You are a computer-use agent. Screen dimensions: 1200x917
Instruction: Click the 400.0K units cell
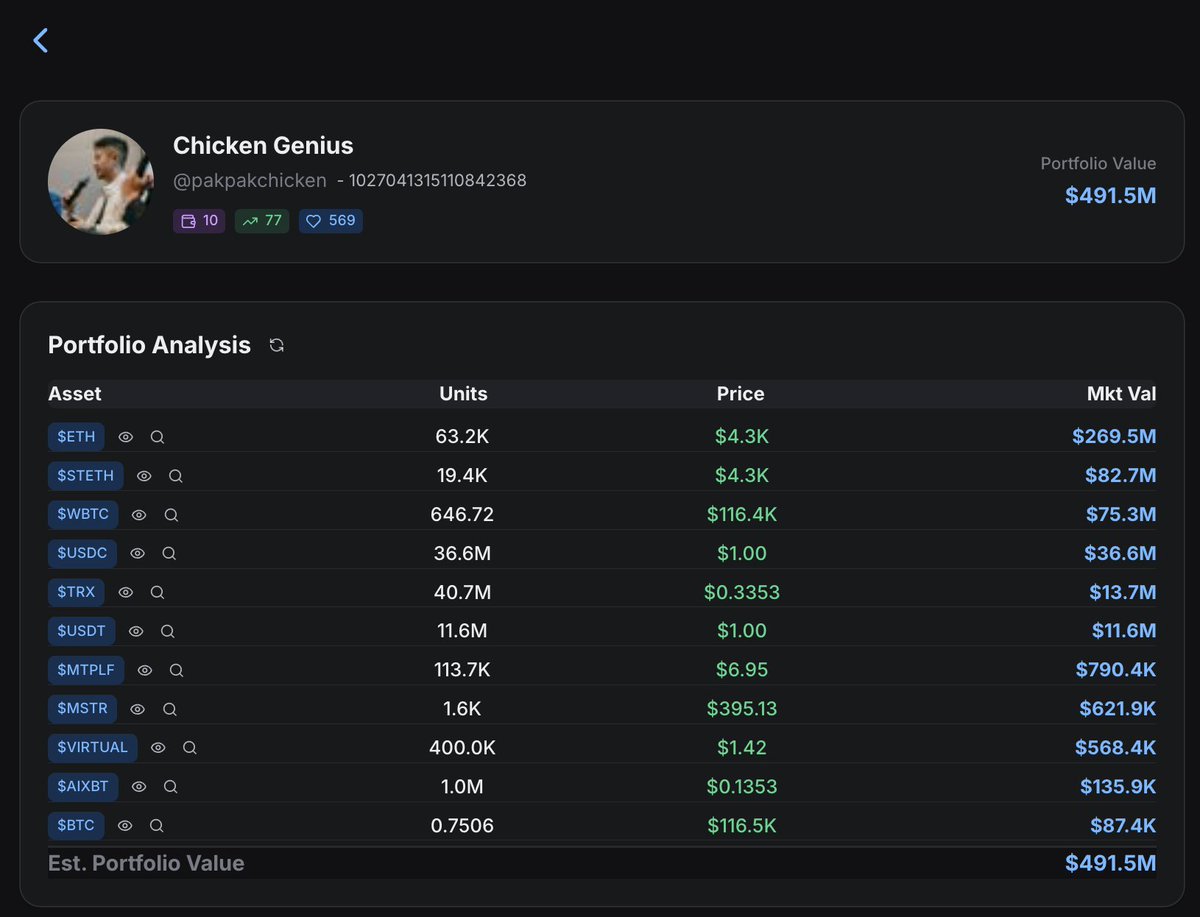click(x=464, y=747)
